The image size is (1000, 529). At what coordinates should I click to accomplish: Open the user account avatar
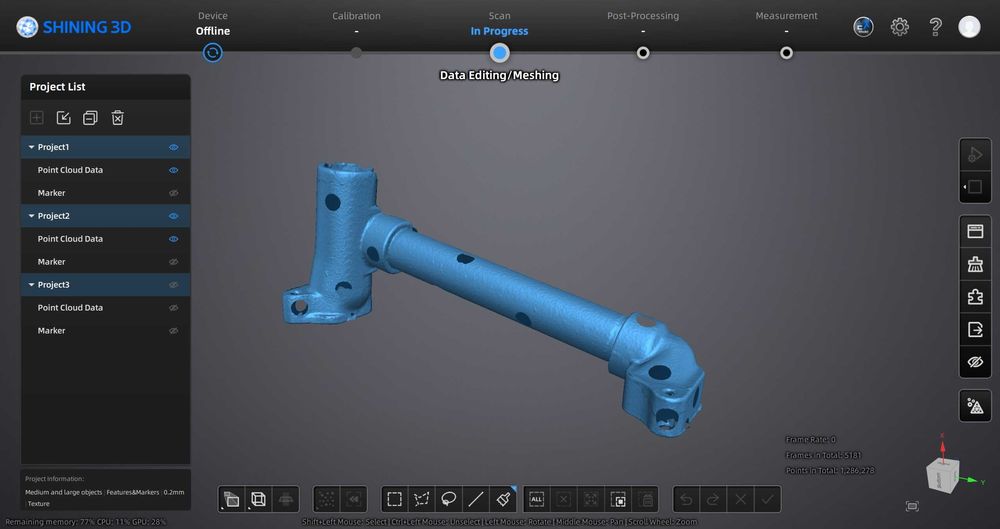[x=969, y=27]
